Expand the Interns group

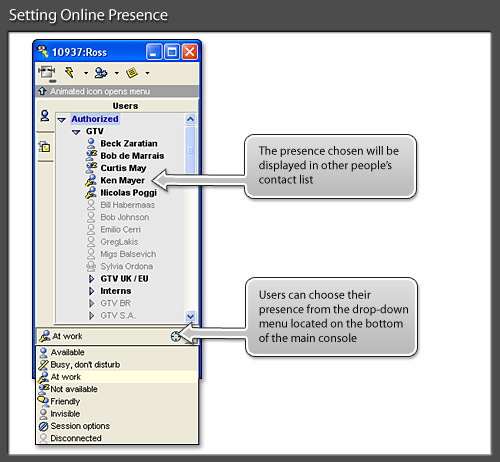point(91,291)
